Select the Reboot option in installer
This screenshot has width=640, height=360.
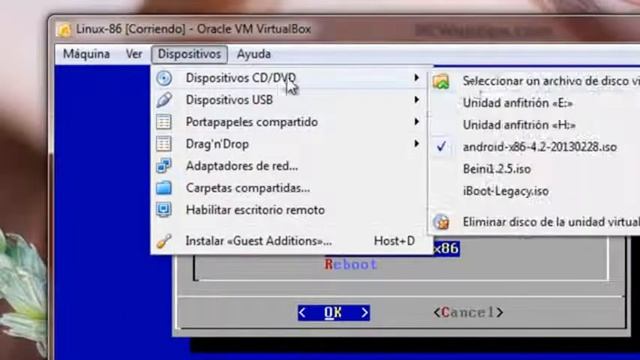click(351, 264)
